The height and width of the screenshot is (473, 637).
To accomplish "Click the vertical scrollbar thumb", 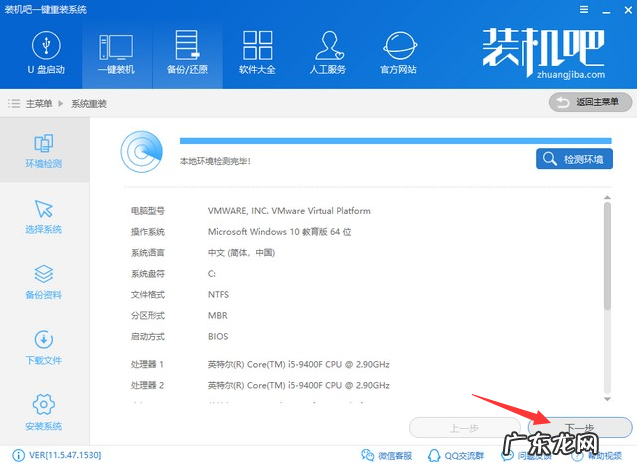I will 607,256.
